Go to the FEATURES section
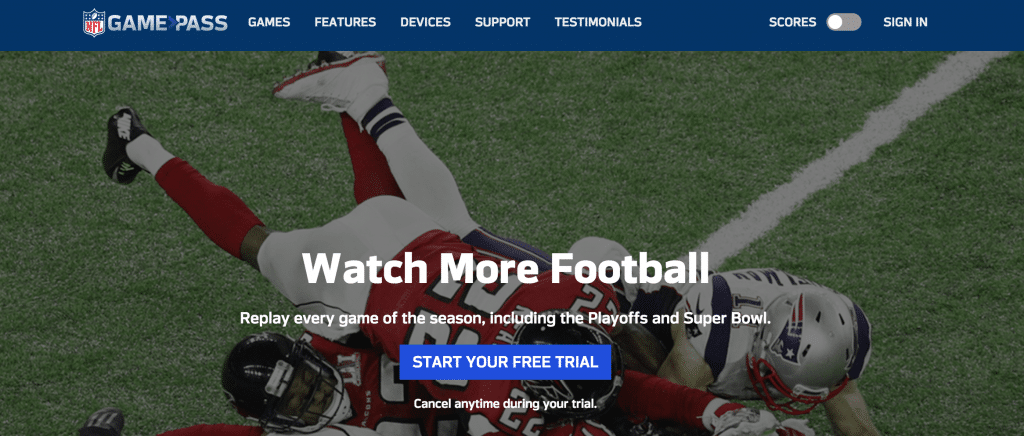The height and width of the screenshot is (436, 1024). pos(345,22)
